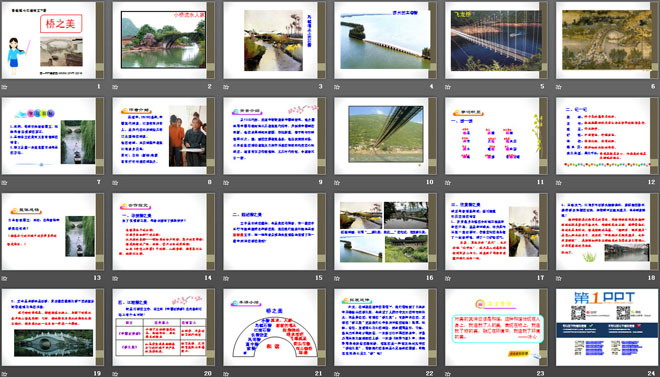Viewport: 660px width, 377px height.
Task: Select slide 16 with four bridge photos
Action: point(385,231)
